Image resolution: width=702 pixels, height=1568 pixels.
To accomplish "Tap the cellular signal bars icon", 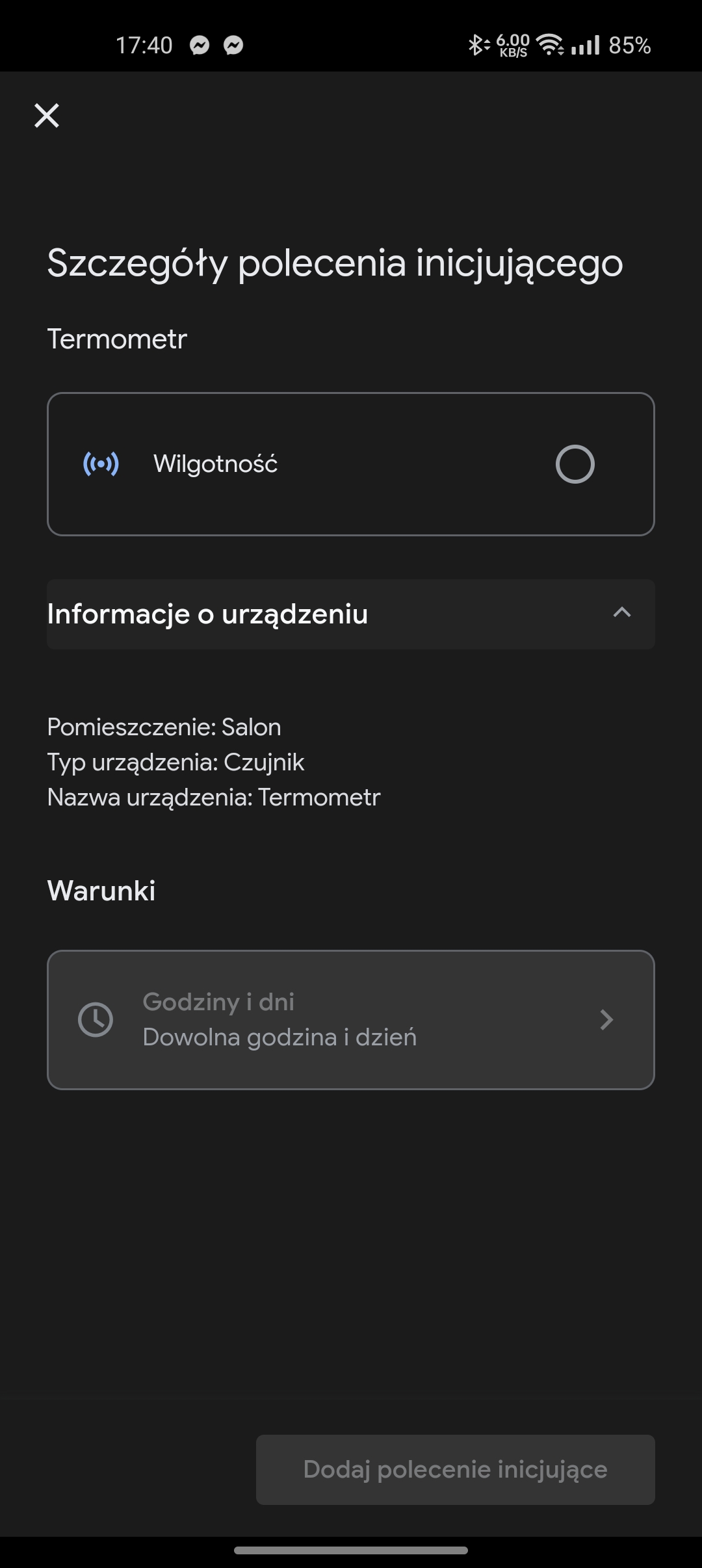I will pyautogui.click(x=585, y=46).
